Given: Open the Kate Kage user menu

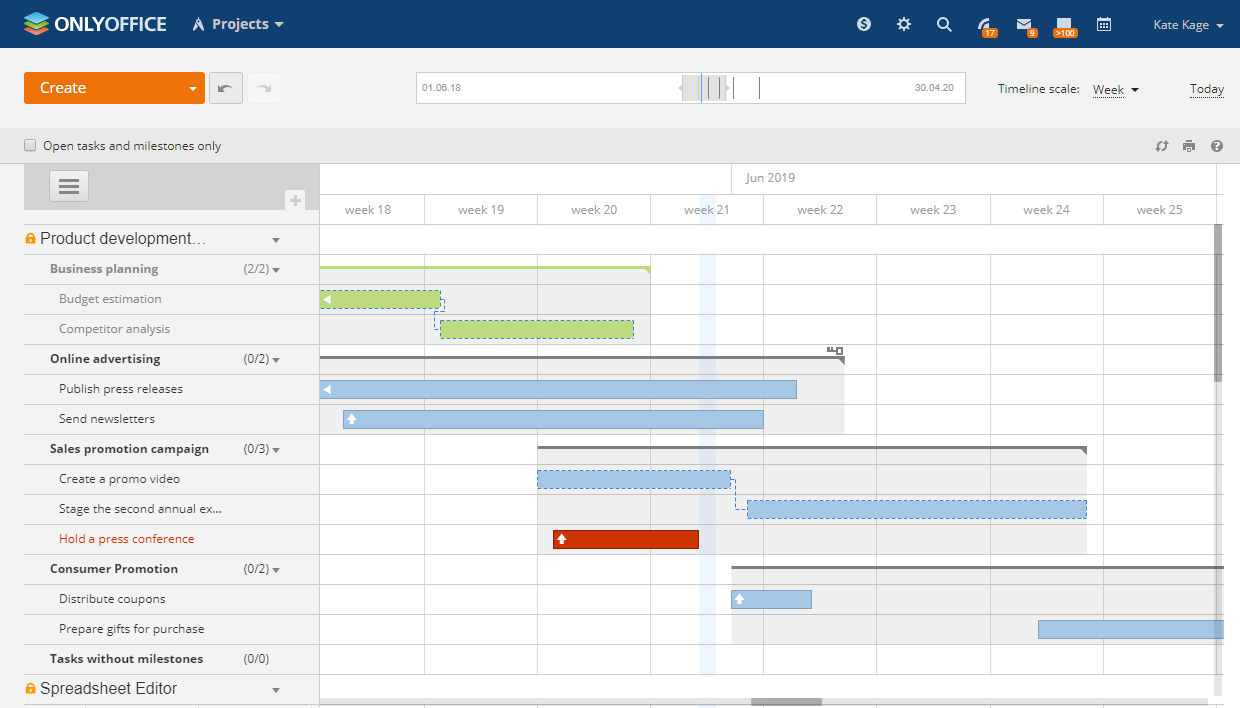Looking at the screenshot, I should 1188,25.
